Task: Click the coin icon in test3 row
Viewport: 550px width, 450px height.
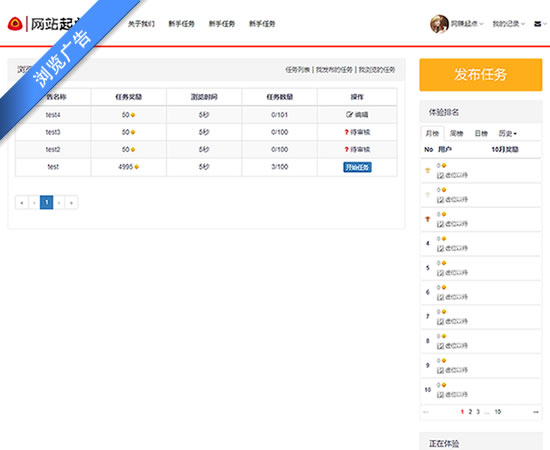Action: (133, 133)
